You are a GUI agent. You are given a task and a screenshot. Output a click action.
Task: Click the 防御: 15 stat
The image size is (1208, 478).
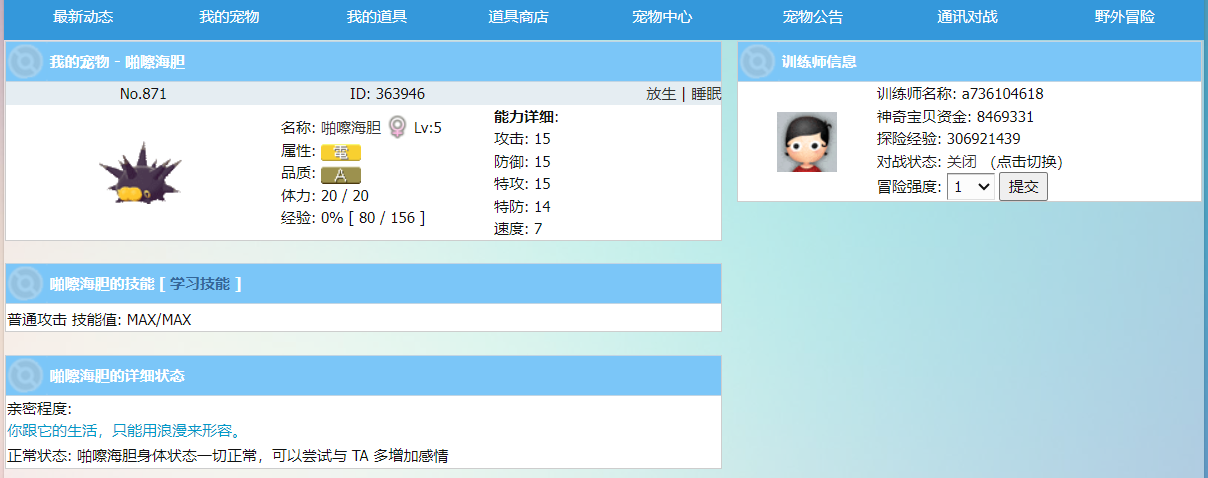pos(522,162)
